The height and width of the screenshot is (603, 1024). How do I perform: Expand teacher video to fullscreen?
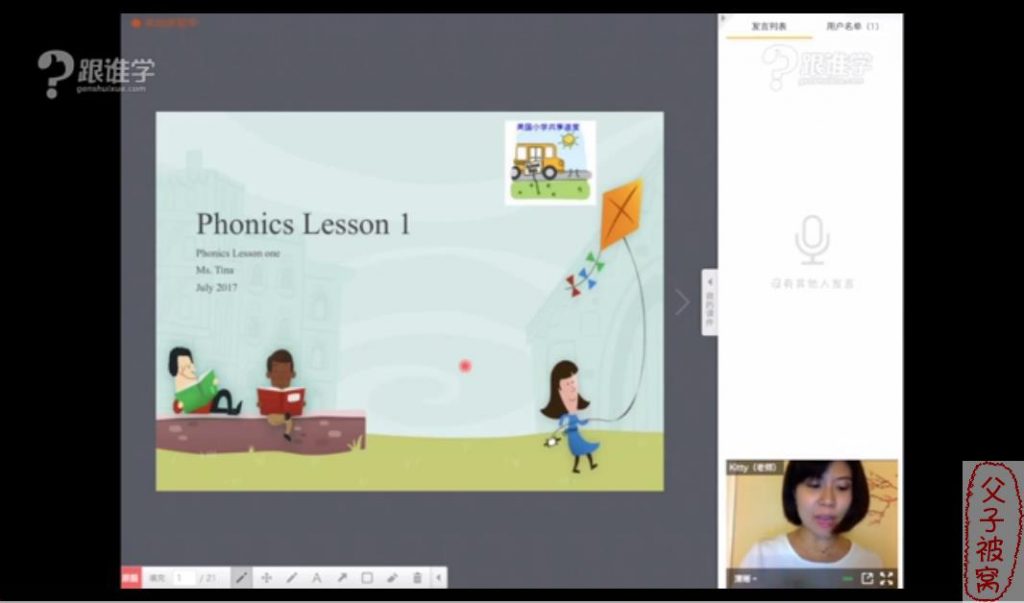886,578
